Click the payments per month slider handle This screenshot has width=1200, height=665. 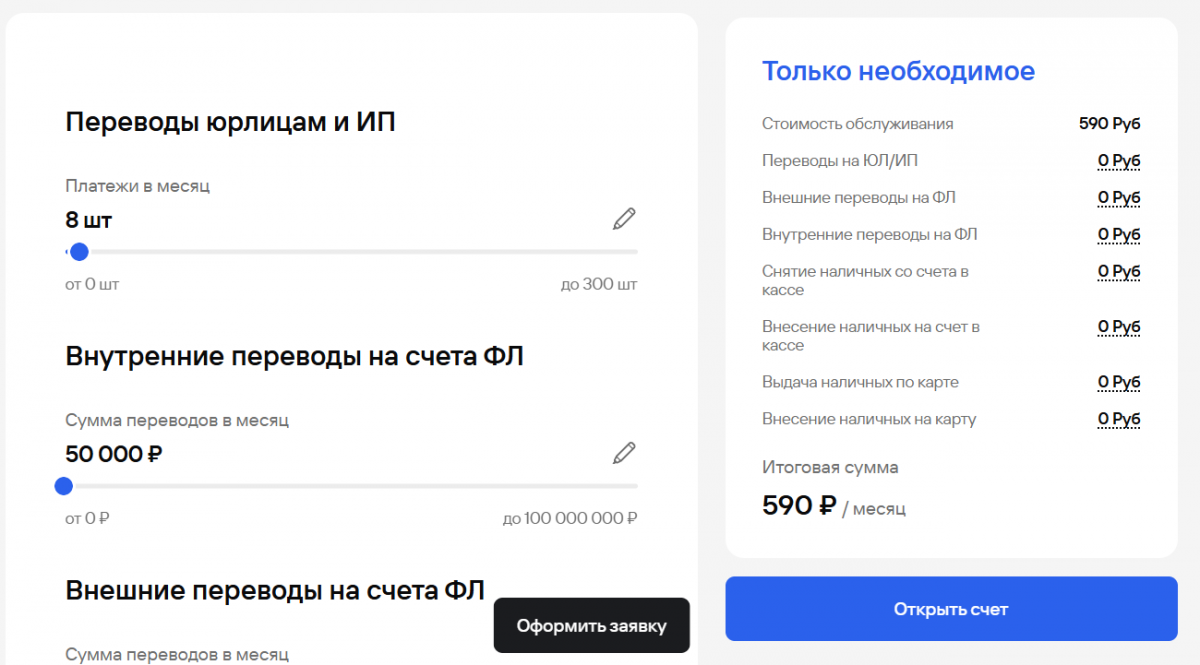click(79, 252)
